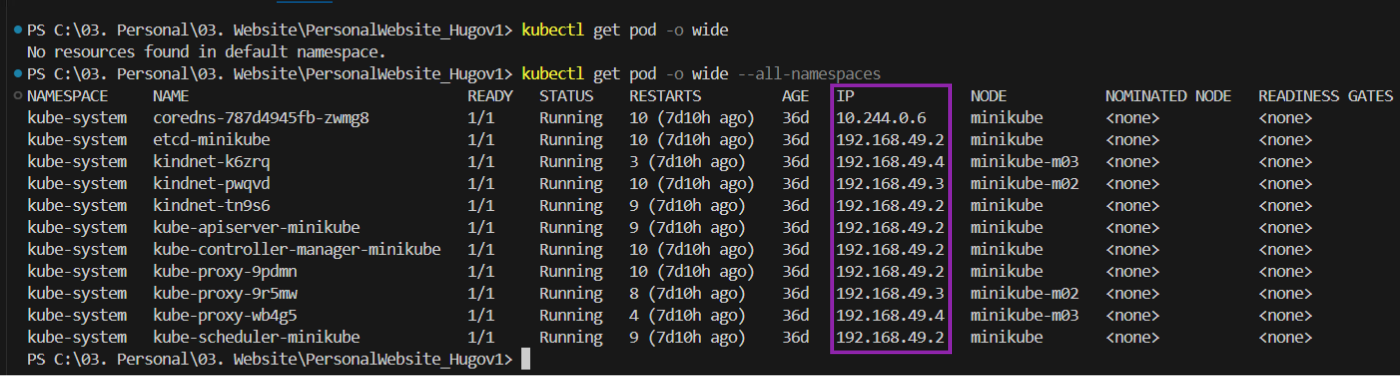This screenshot has width=1400, height=376.
Task: Click node minikube-m02 in kindnet-pwqvd row
Action: click(x=1025, y=184)
